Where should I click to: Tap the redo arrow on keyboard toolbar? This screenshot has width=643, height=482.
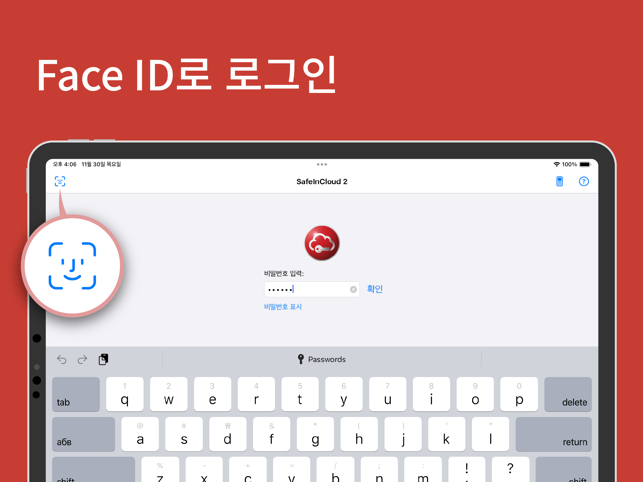click(82, 360)
